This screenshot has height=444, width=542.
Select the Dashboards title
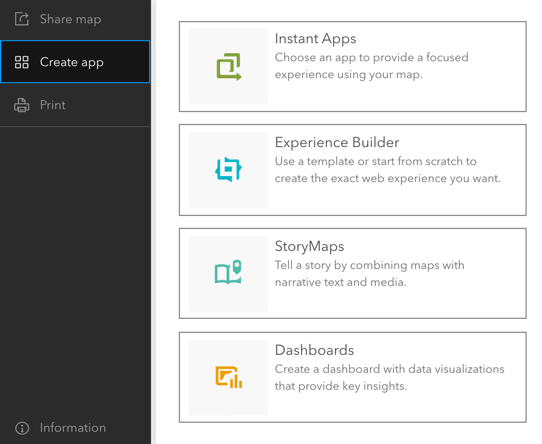point(314,350)
